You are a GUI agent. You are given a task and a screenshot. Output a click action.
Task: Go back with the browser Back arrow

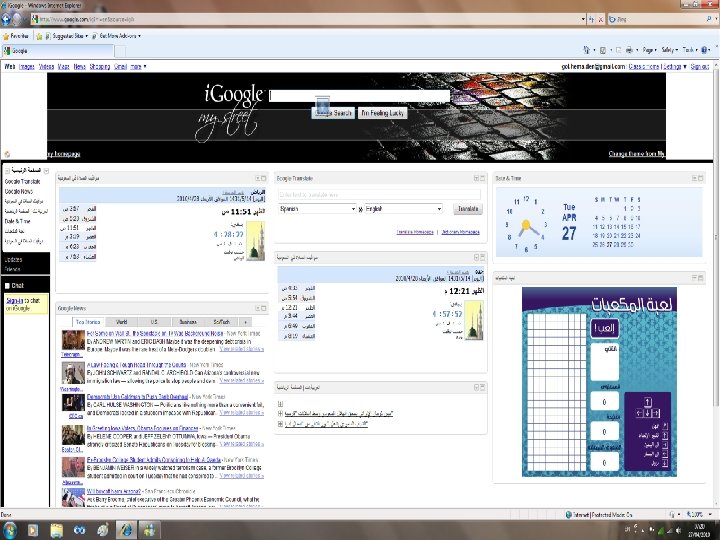(6, 19)
